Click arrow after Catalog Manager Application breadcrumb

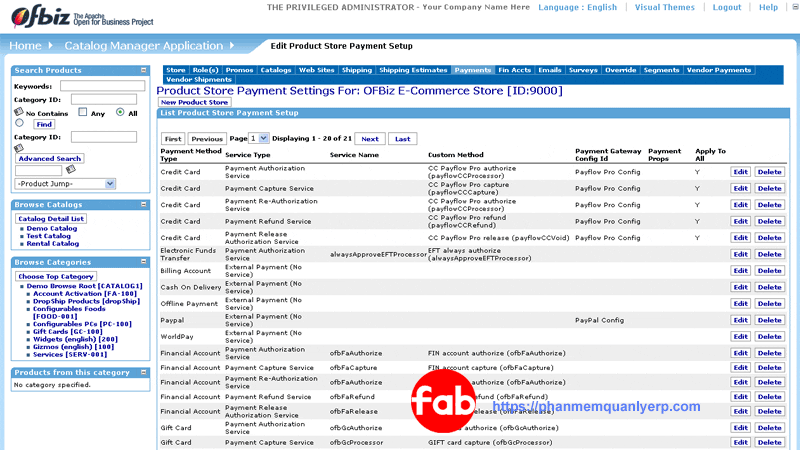click(232, 45)
